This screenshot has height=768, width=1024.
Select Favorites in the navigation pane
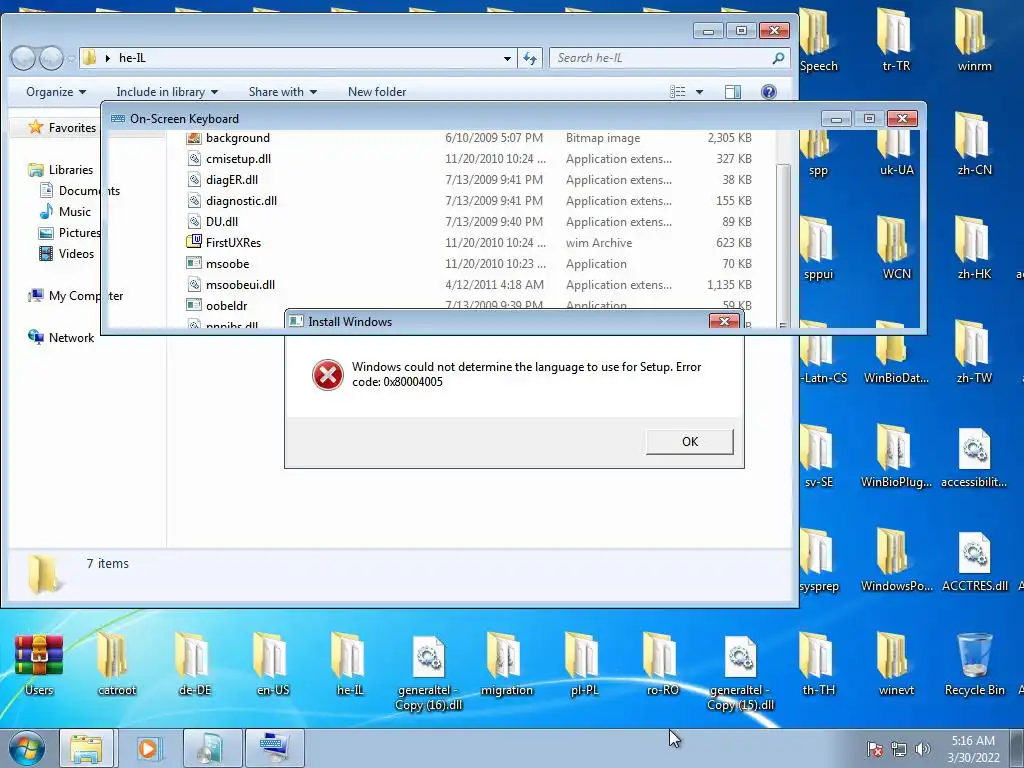tap(63, 127)
